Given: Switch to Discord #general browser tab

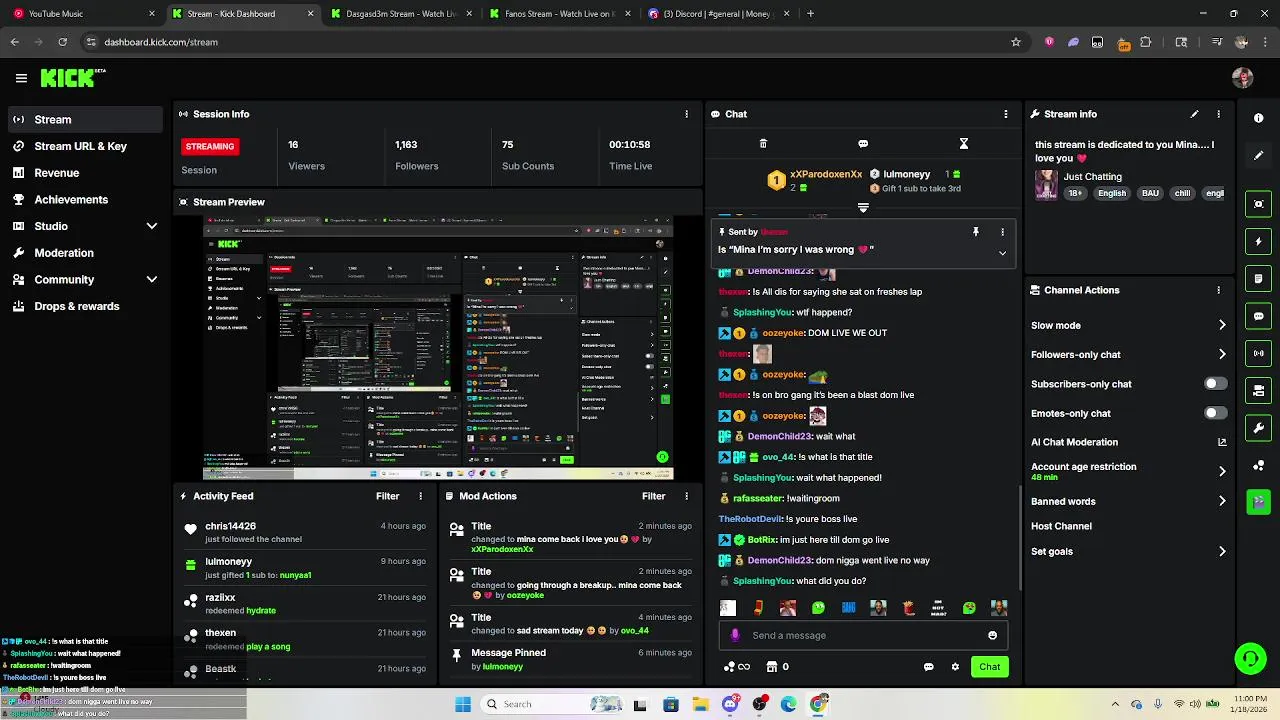Looking at the screenshot, I should [720, 14].
